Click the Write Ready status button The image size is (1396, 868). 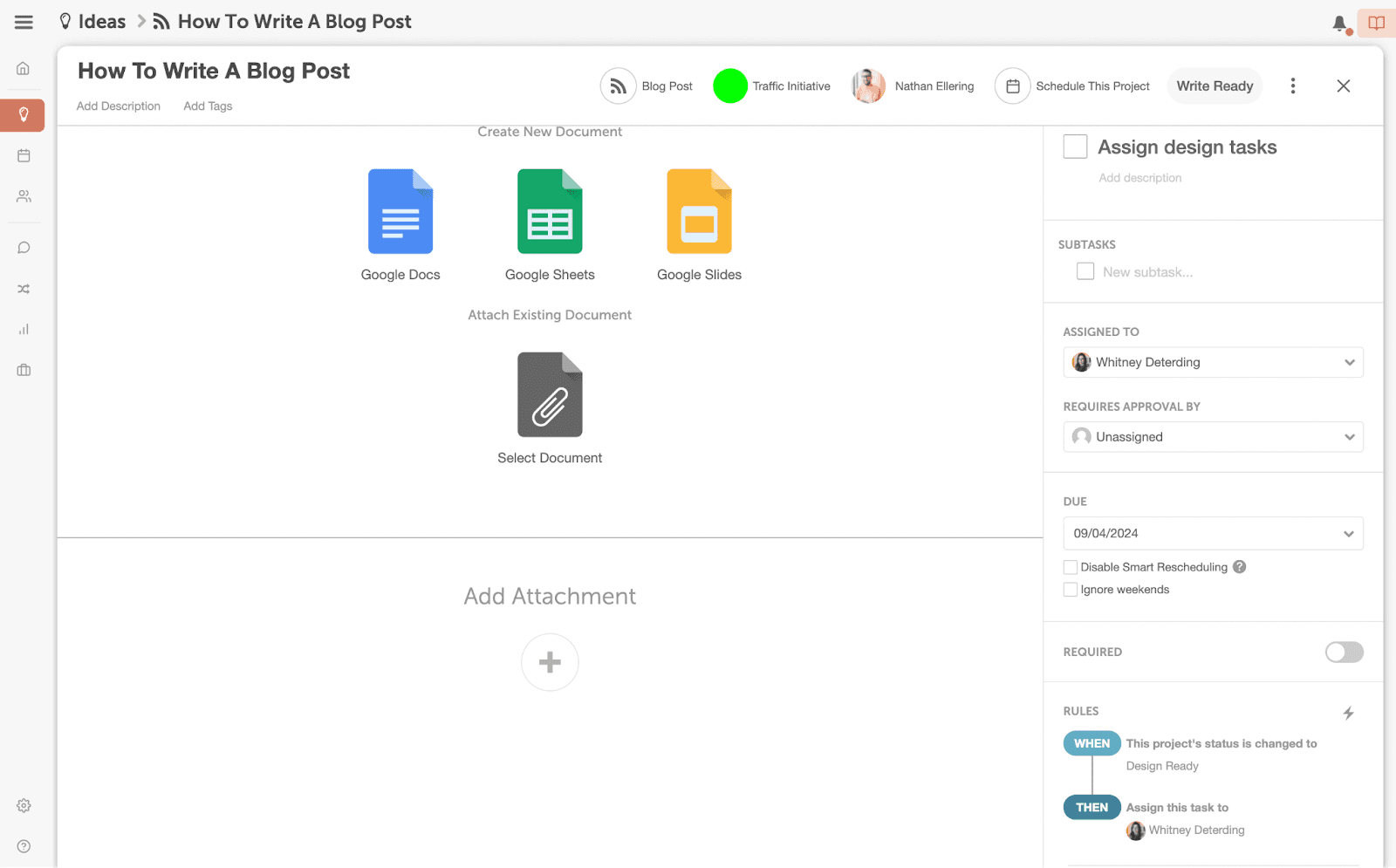pos(1214,85)
